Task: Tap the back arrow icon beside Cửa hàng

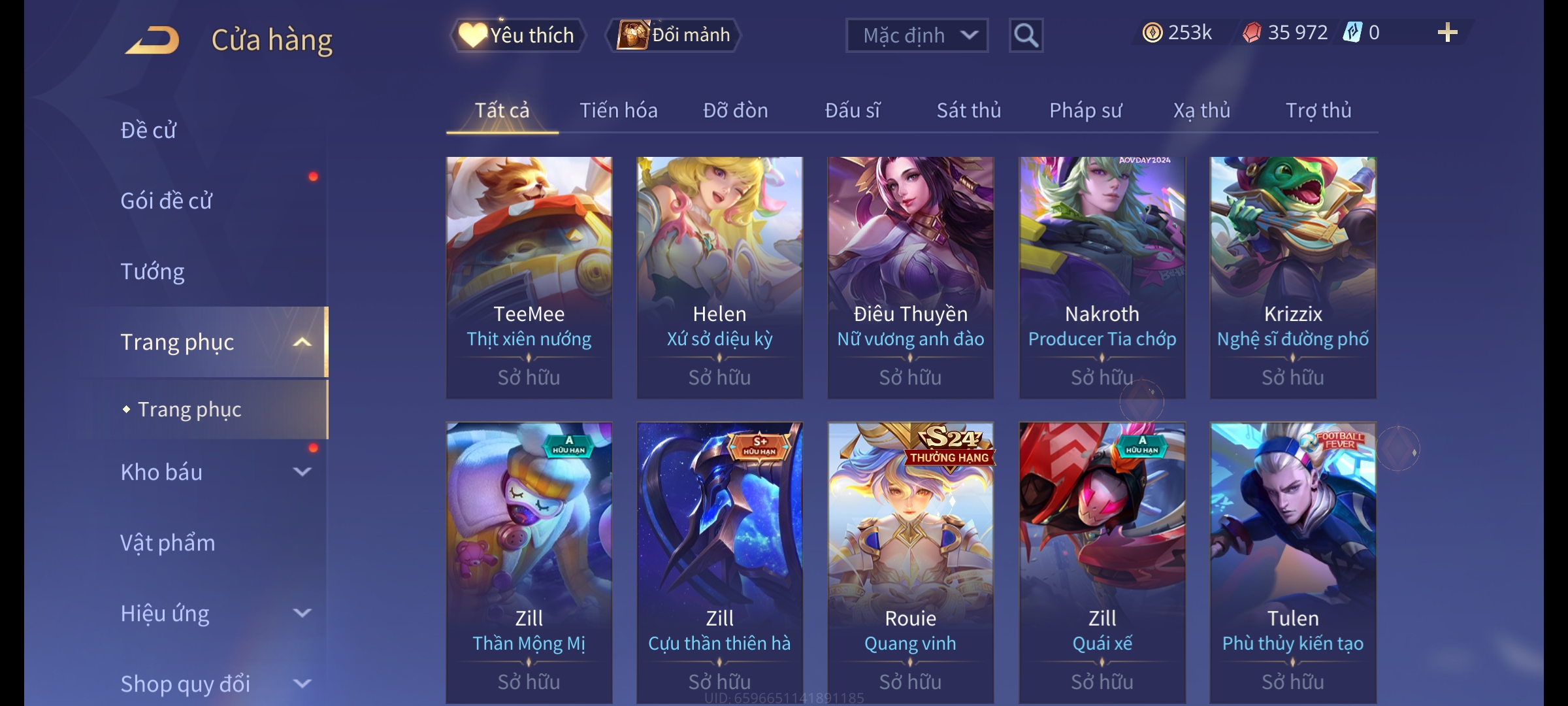Action: point(152,40)
